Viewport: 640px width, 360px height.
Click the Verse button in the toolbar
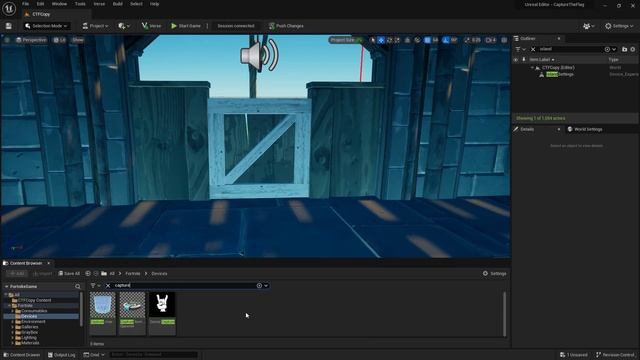(151, 26)
